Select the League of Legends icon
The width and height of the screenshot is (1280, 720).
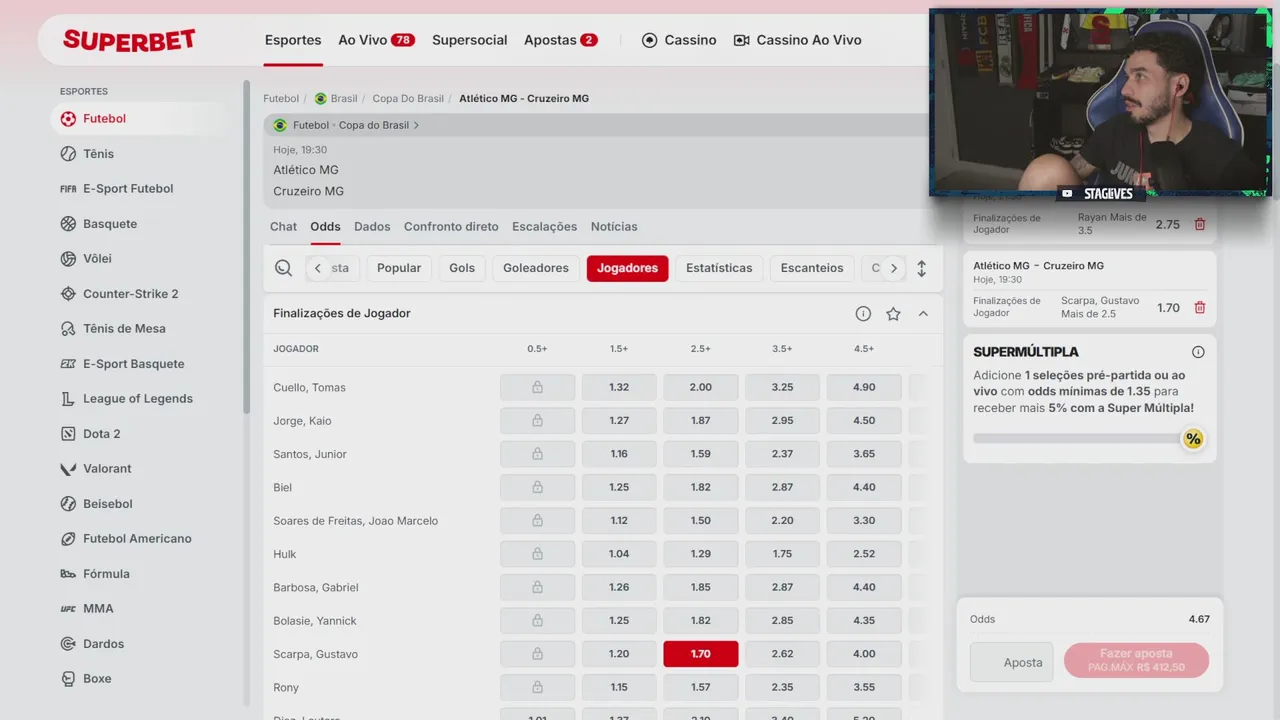68,399
